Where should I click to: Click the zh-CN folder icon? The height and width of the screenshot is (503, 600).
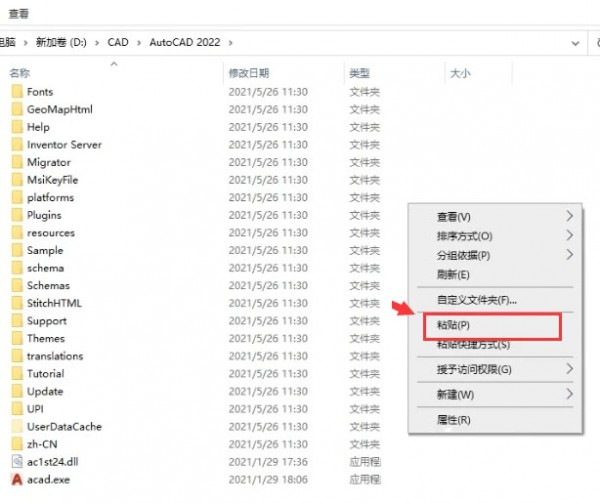point(17,444)
